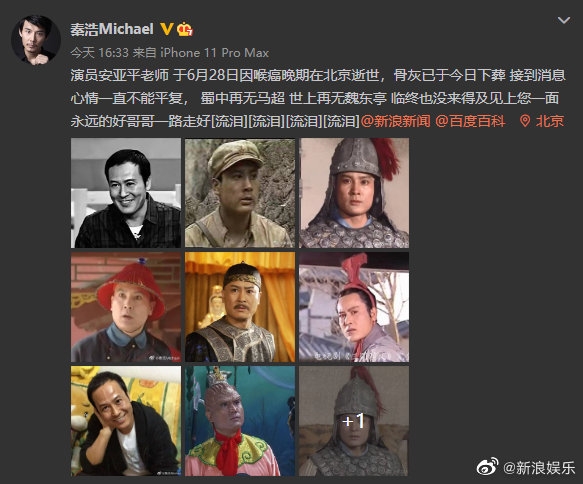583x484 pixels.
Task: Open the photo with red scarf costume
Action: click(x=240, y=421)
